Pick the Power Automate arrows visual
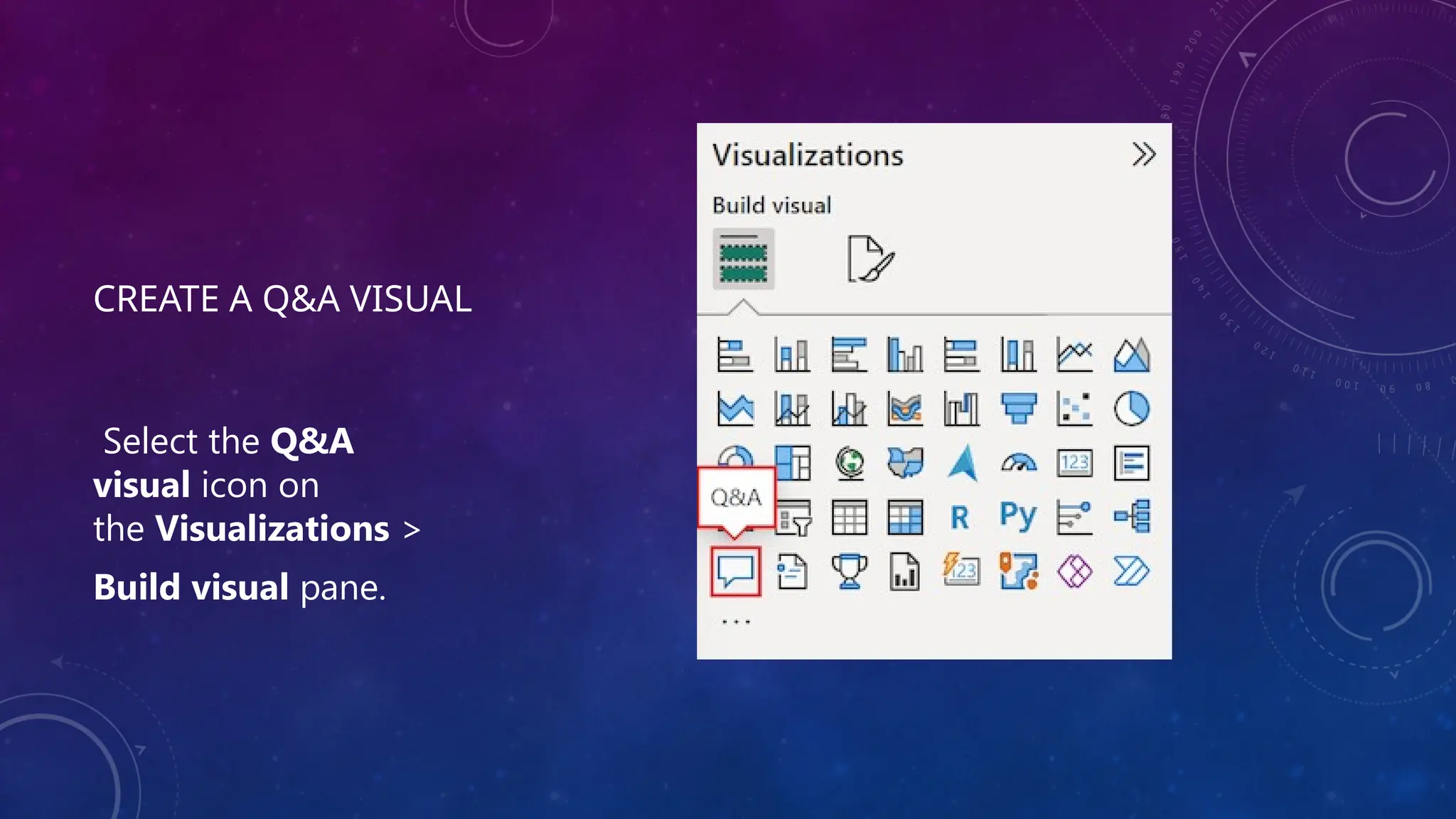Viewport: 1456px width, 819px height. pos(1132,572)
